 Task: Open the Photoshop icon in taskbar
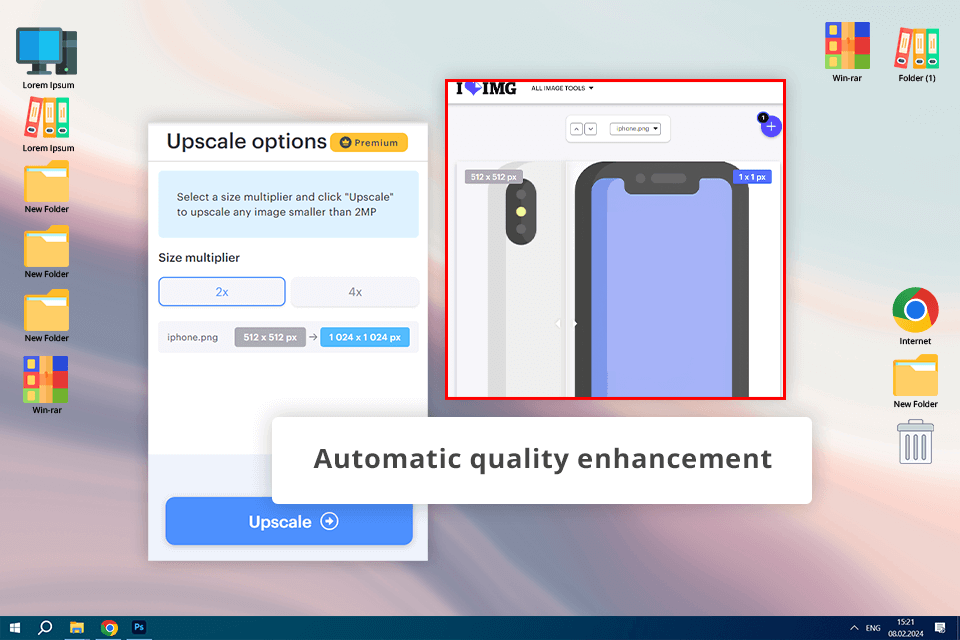tap(139, 627)
